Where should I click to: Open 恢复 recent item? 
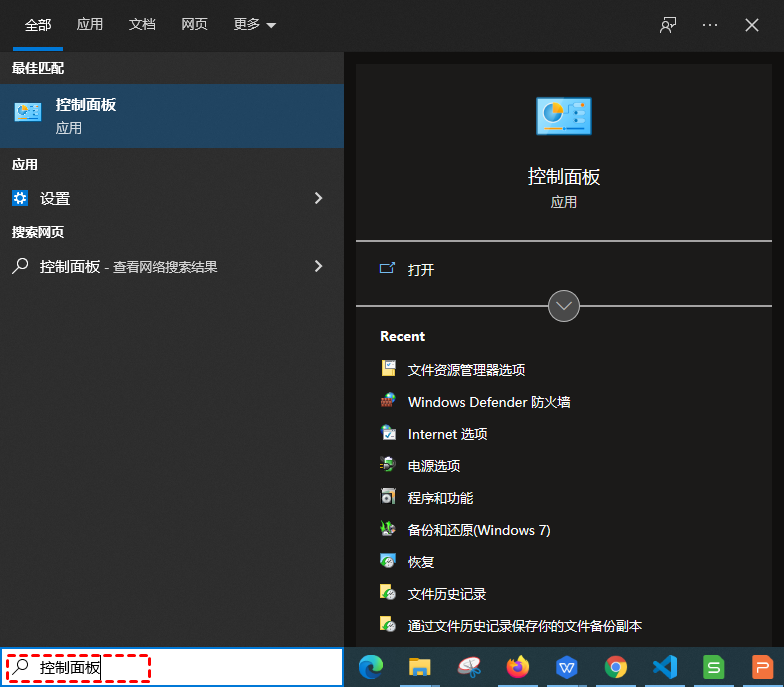[420, 562]
